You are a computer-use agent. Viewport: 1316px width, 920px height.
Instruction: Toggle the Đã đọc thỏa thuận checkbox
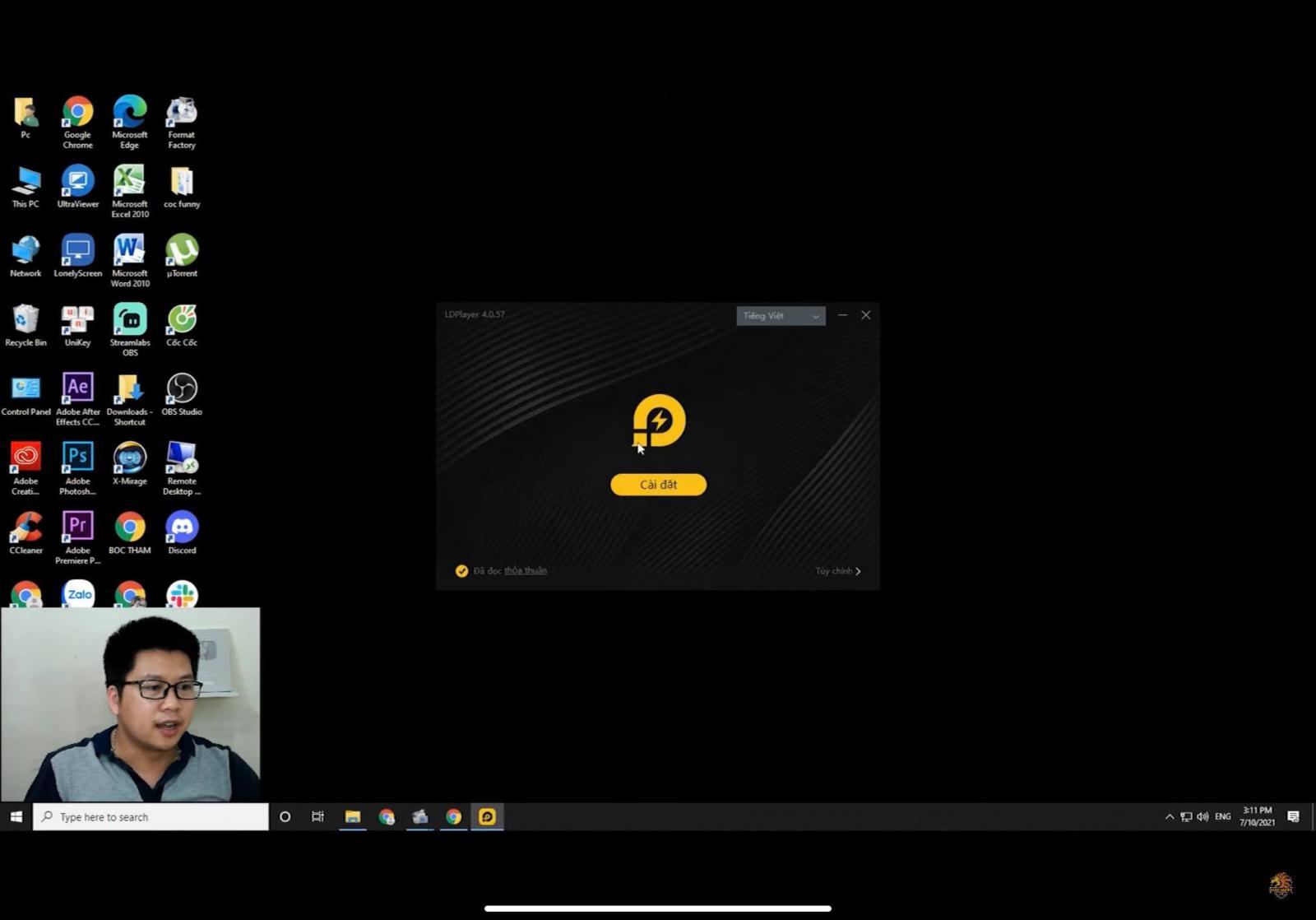[461, 571]
